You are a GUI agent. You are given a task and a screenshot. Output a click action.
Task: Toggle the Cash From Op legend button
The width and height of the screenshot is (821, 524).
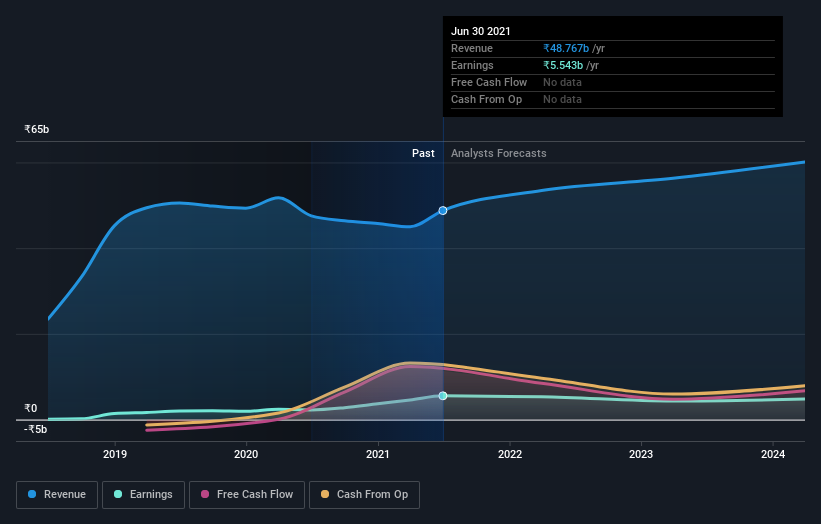click(364, 495)
